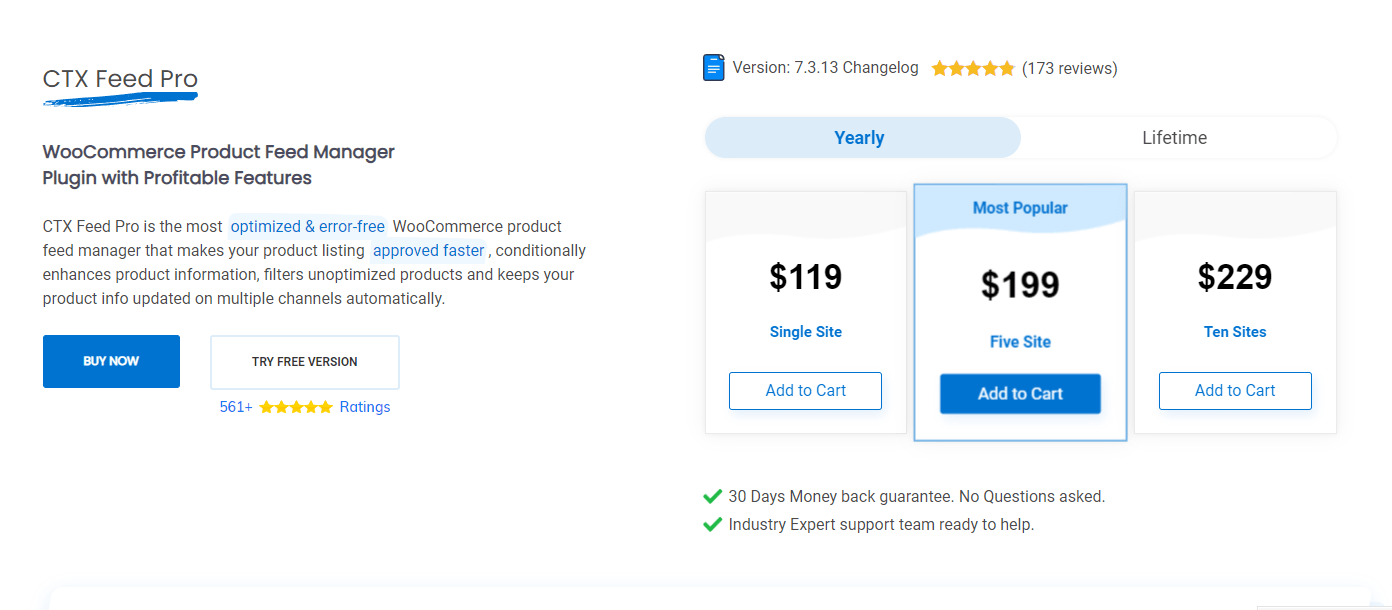The width and height of the screenshot is (1392, 610).
Task: Click the CTX Feed Pro title
Action: (120, 79)
